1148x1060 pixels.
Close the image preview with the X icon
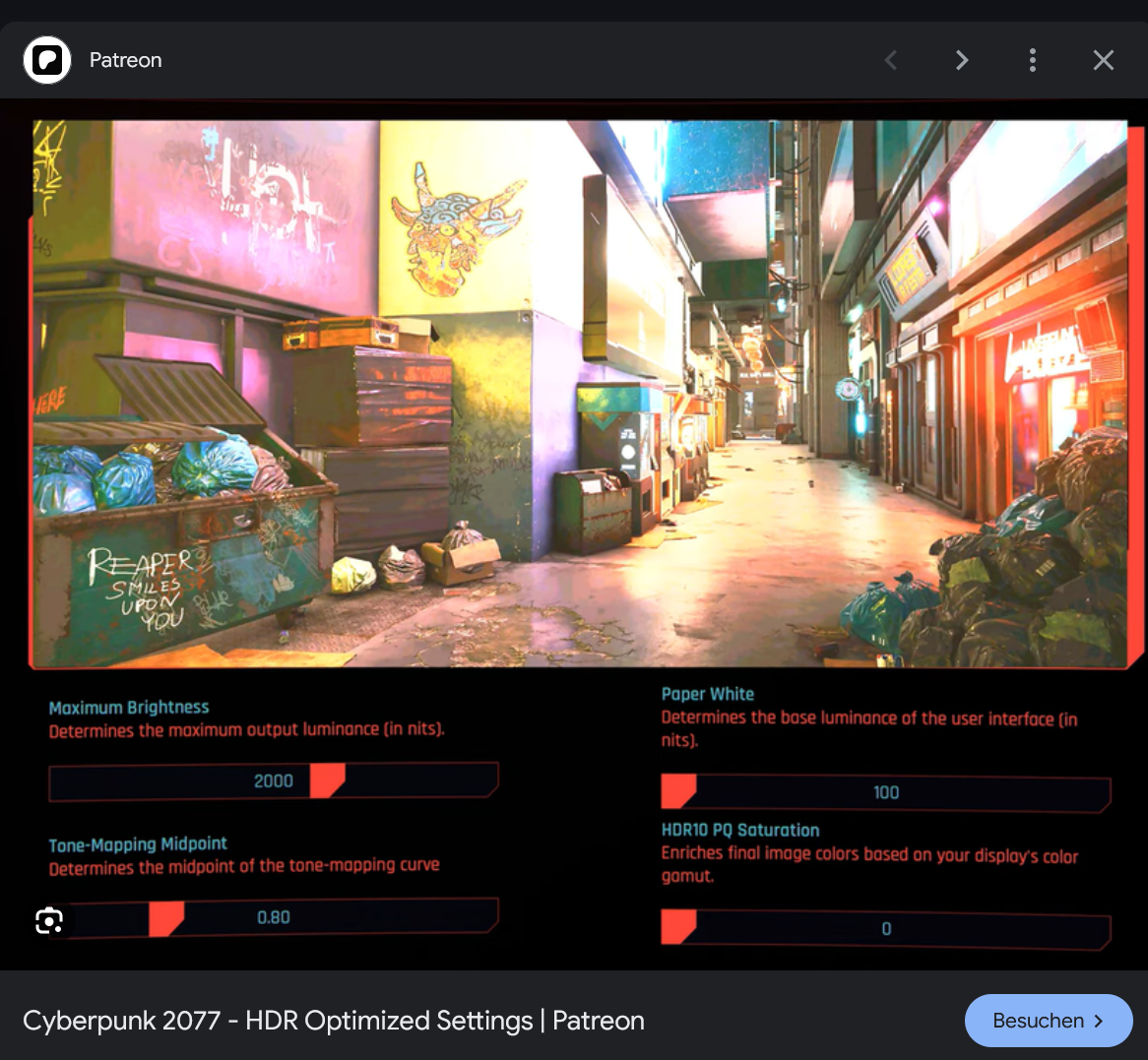click(1104, 60)
